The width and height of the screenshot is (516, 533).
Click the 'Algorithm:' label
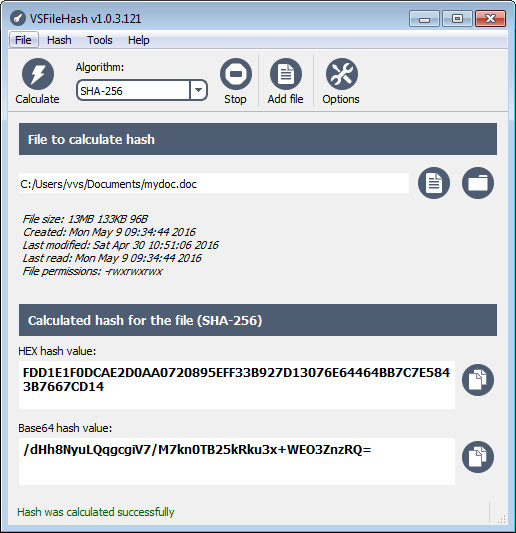(x=100, y=67)
